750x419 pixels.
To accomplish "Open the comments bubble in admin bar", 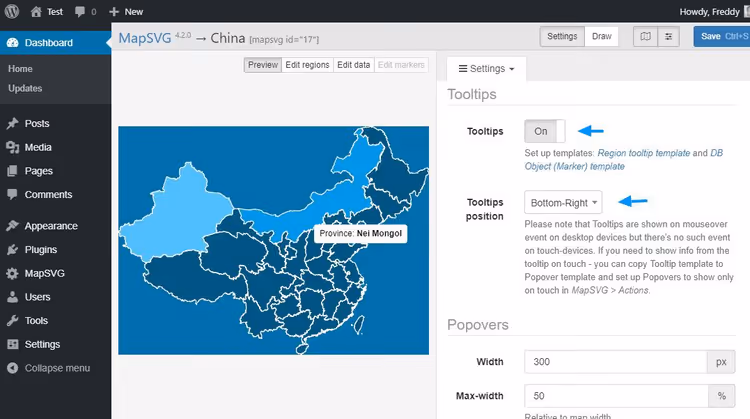I will point(80,11).
